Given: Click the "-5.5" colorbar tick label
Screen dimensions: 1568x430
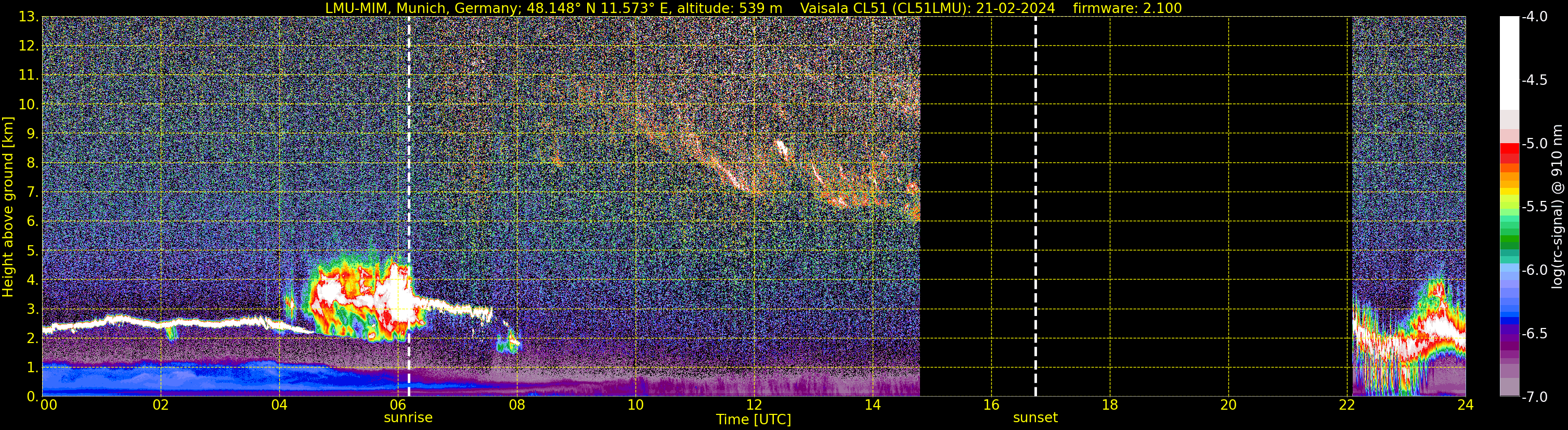Looking at the screenshot, I should click(1535, 207).
